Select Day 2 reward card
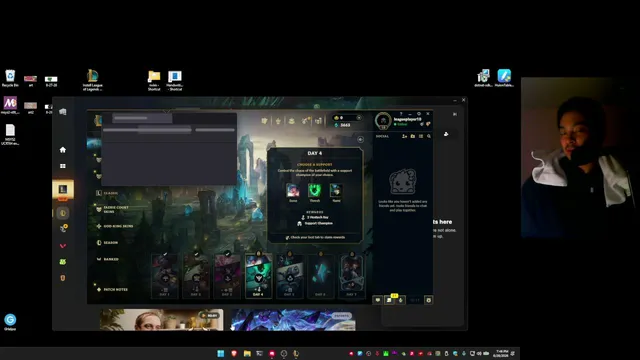The image size is (640, 360). 196,276
